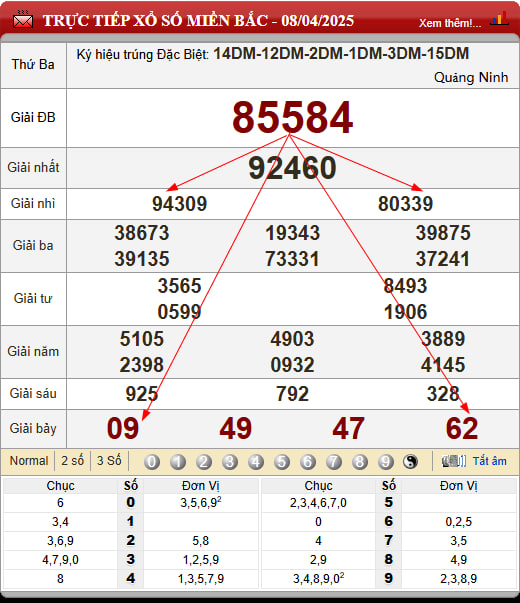
Task: Select the number 6 ball filter
Action: [308, 462]
